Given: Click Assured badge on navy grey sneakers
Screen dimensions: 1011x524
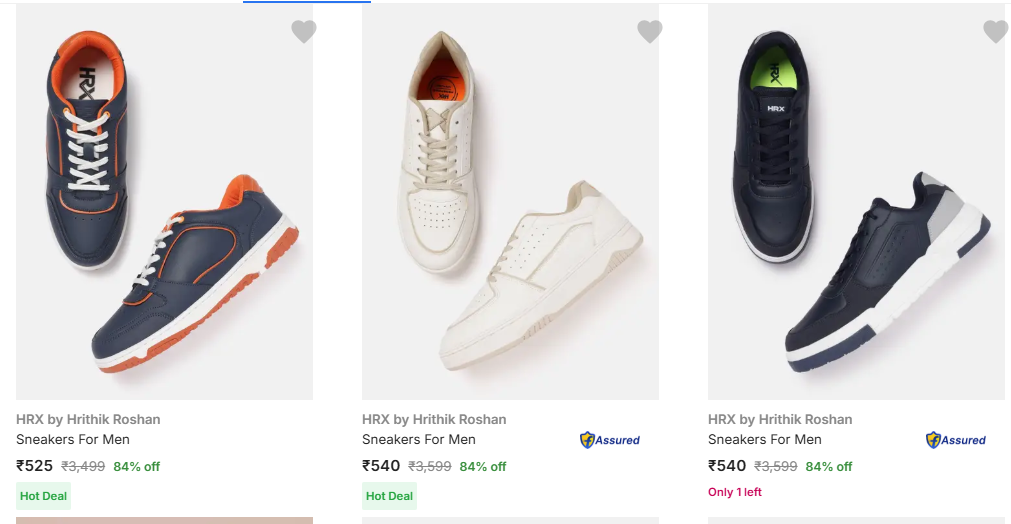Looking at the screenshot, I should tap(956, 440).
